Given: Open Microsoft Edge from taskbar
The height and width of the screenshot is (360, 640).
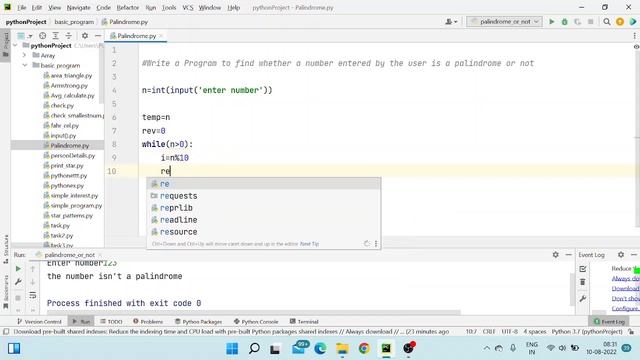Looking at the screenshot, I should (320, 349).
